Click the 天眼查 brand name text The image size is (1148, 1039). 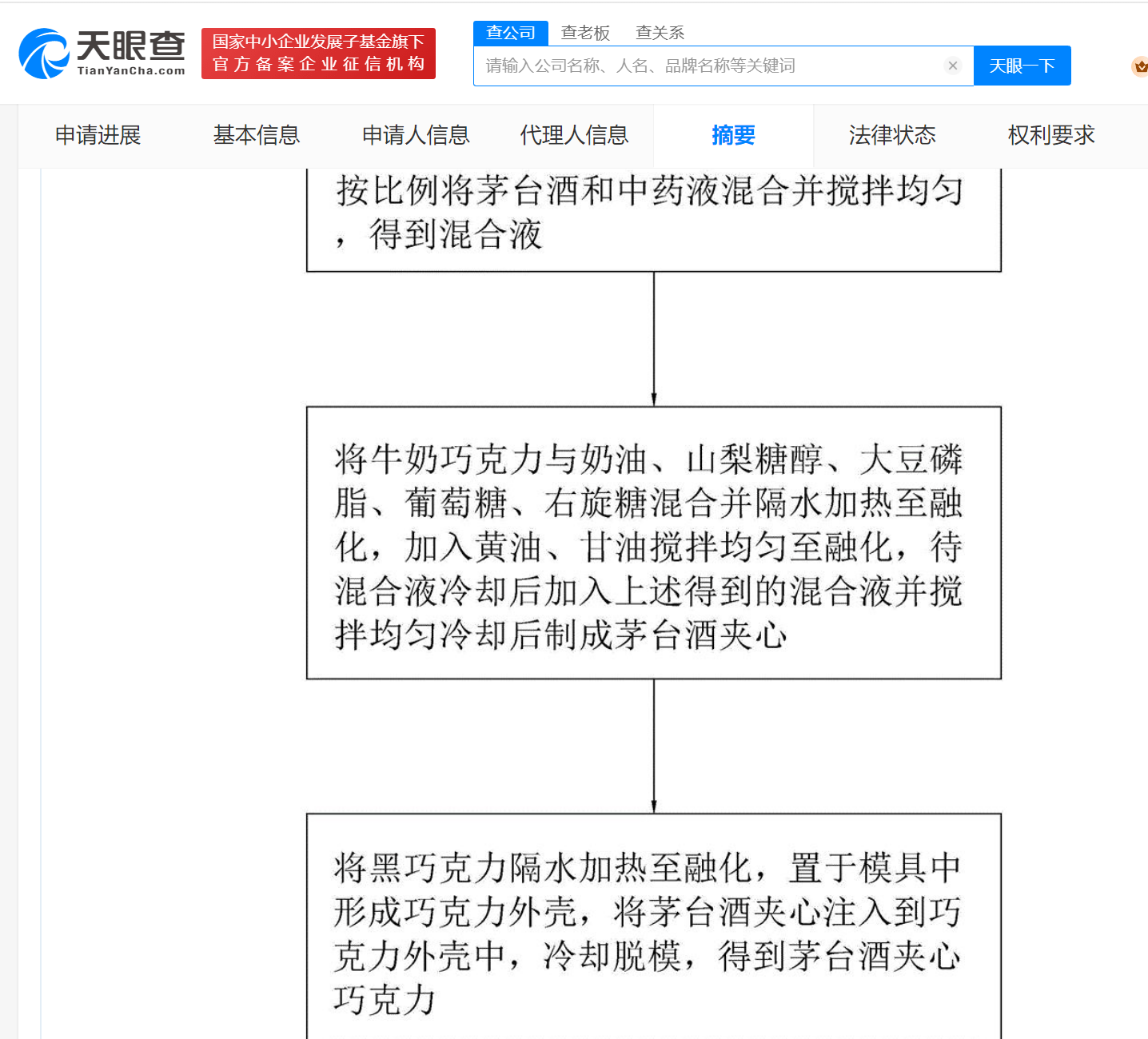131,48
